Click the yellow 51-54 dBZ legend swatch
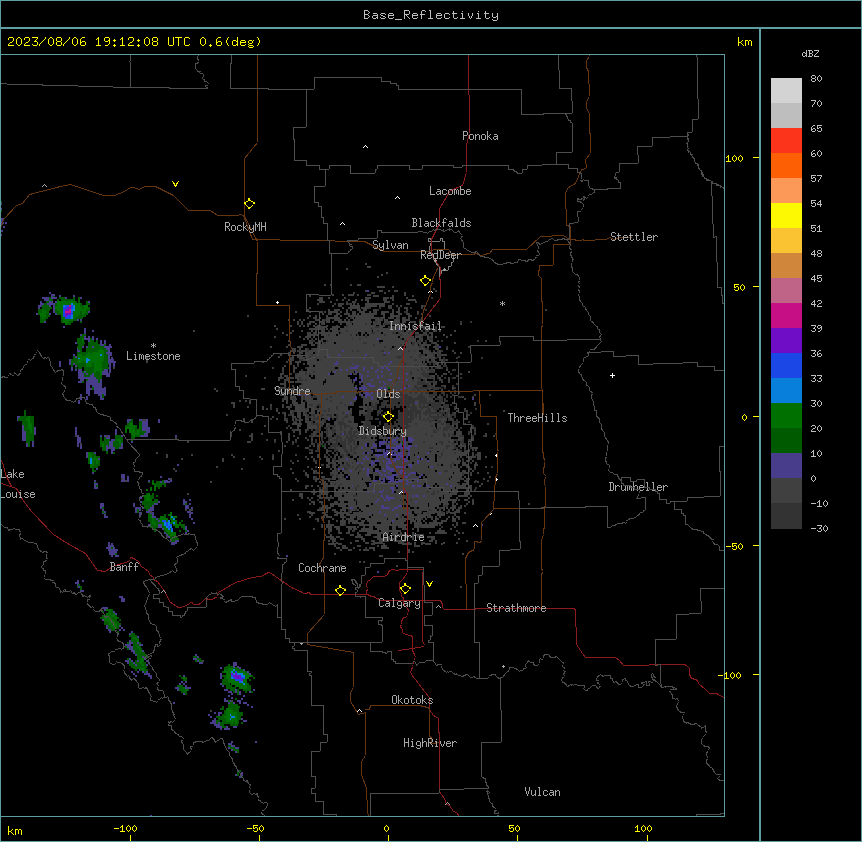 [x=786, y=215]
